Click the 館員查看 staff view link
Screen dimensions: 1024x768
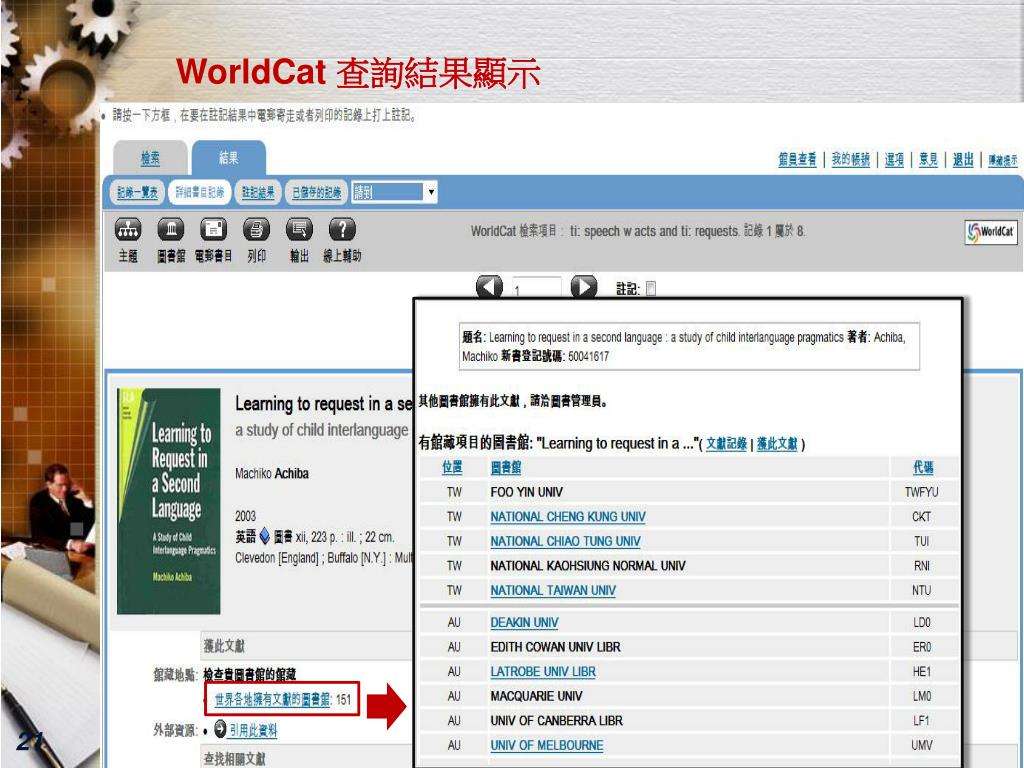pos(797,159)
